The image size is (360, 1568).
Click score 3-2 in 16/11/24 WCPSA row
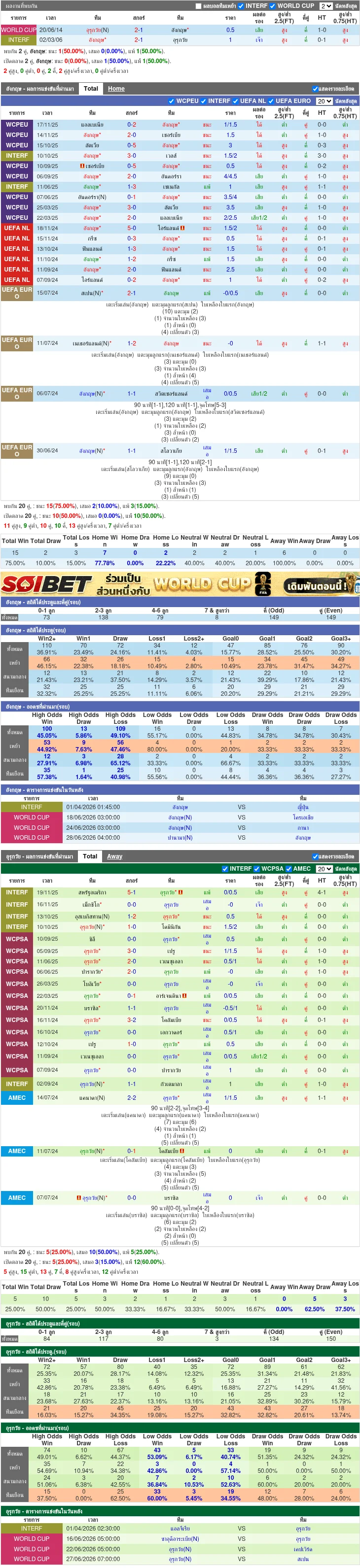(x=132, y=1020)
